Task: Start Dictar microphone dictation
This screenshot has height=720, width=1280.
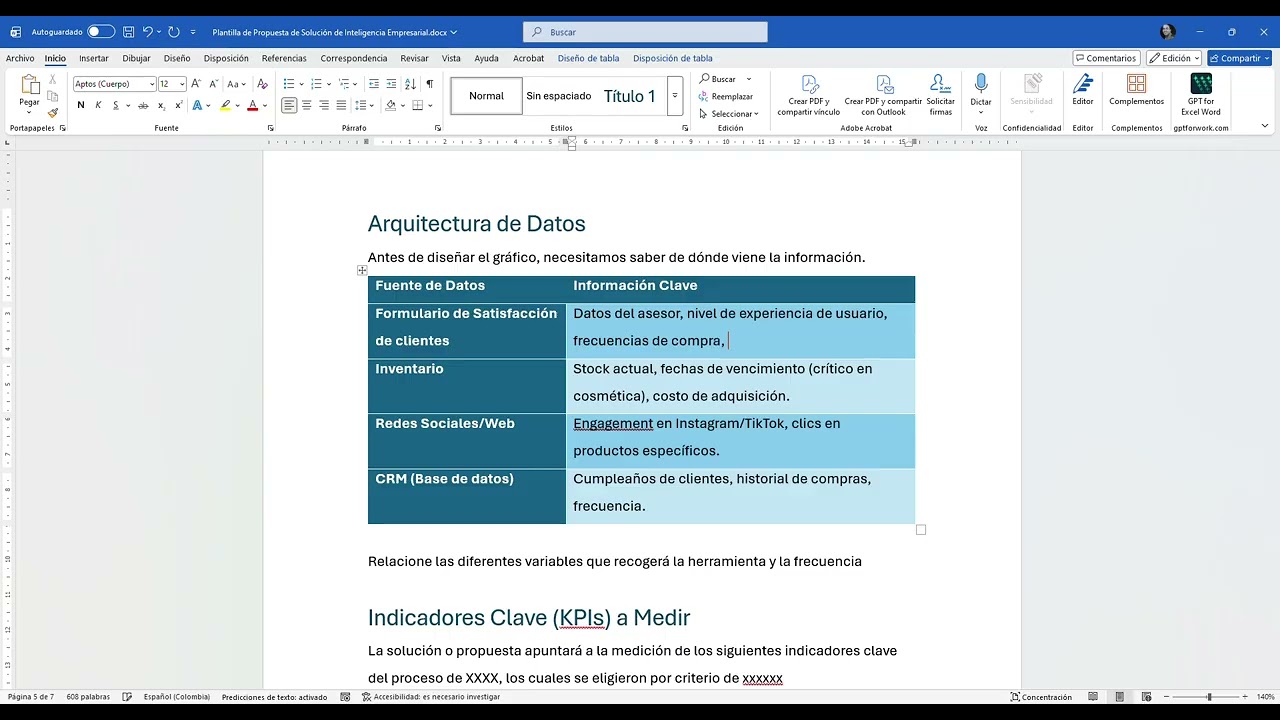Action: 981,90
